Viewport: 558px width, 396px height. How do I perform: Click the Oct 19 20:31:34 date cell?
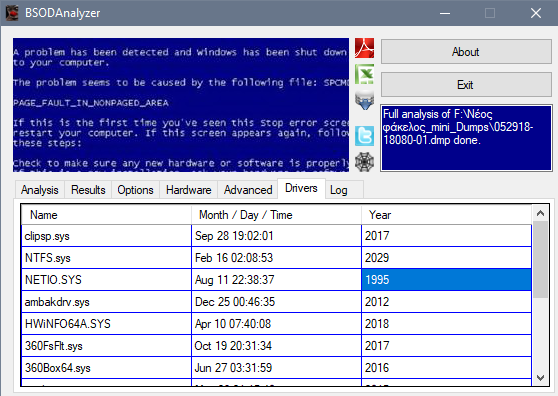point(276,346)
